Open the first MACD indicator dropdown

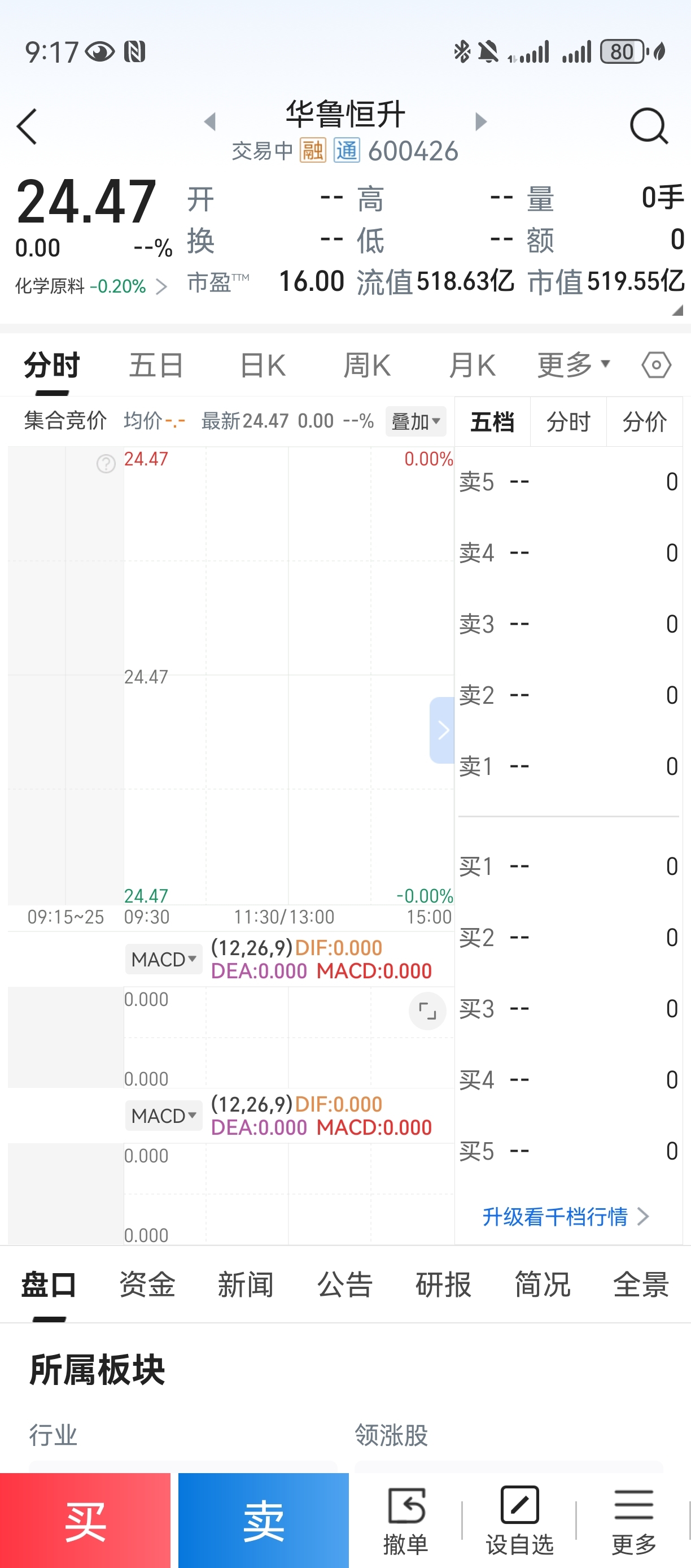(164, 959)
